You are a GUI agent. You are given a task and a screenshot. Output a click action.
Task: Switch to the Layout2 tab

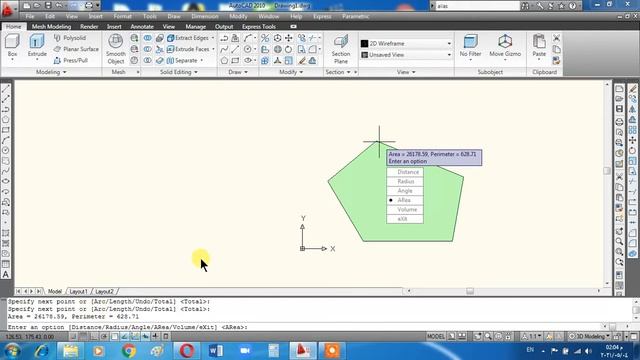point(104,291)
